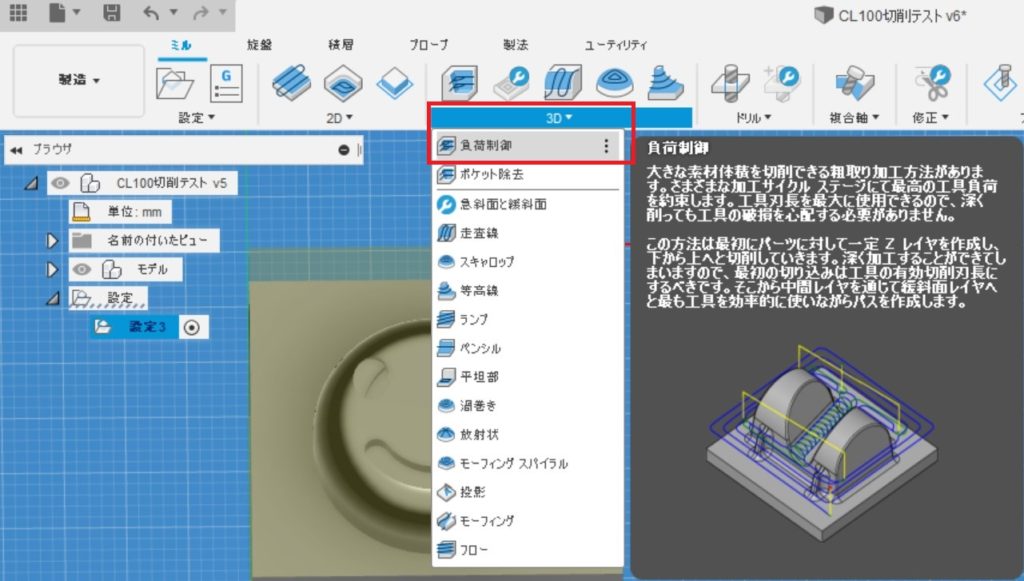Undo the last action

[152, 12]
